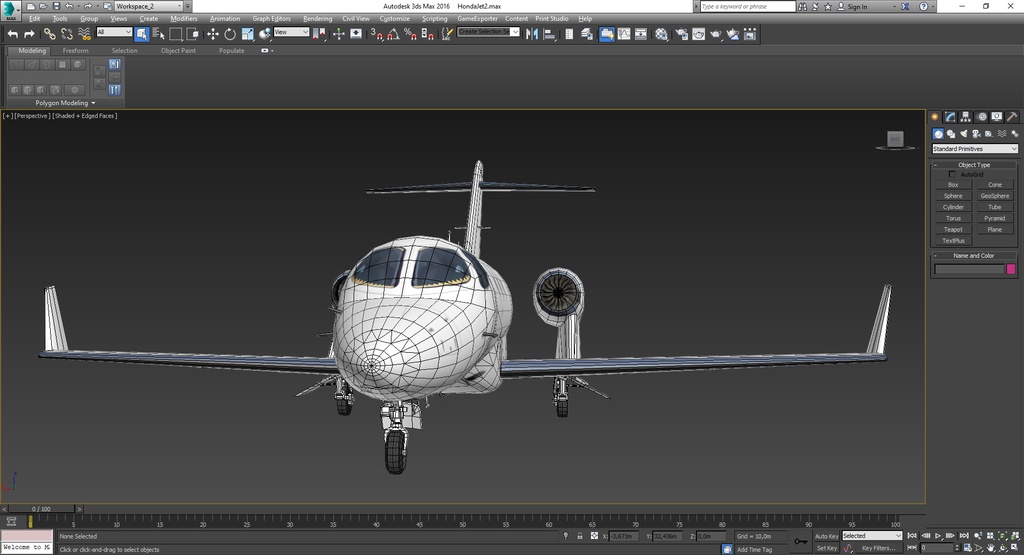
Task: Open the Standard Primitives category dropdown
Action: coord(974,149)
